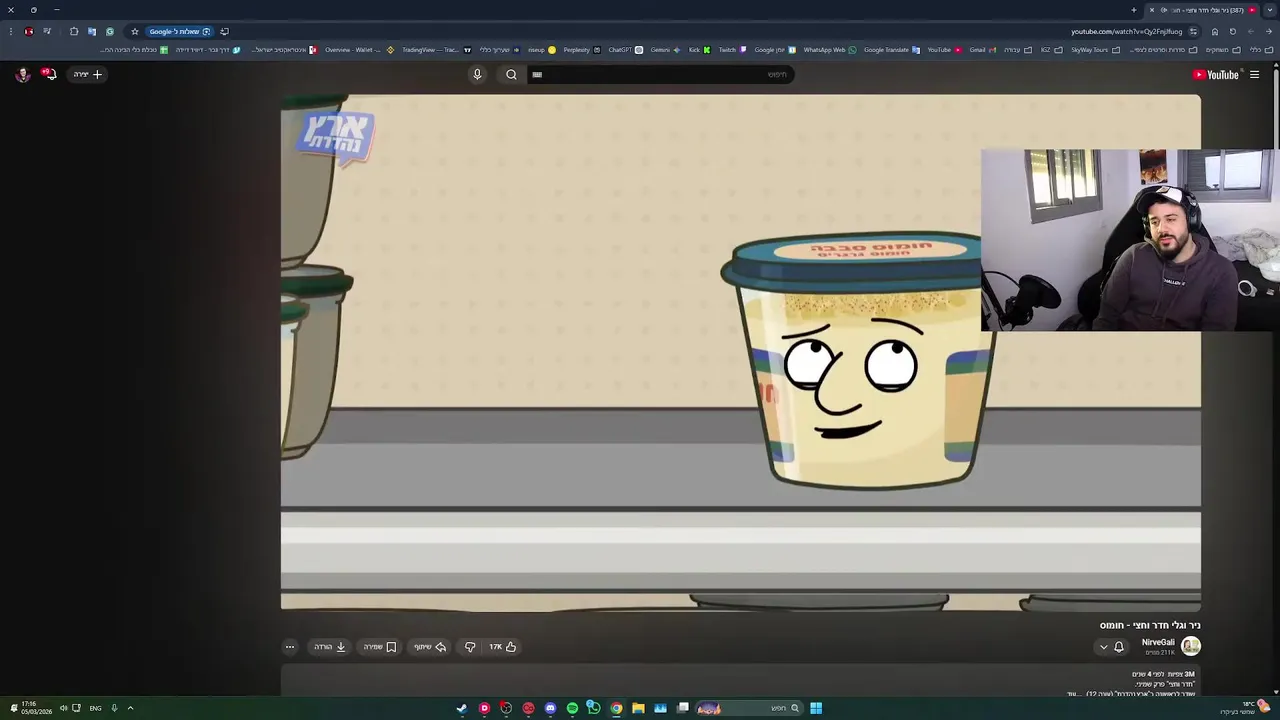The image size is (1280, 720).
Task: Open more actions three-dot menu
Action: [290, 647]
